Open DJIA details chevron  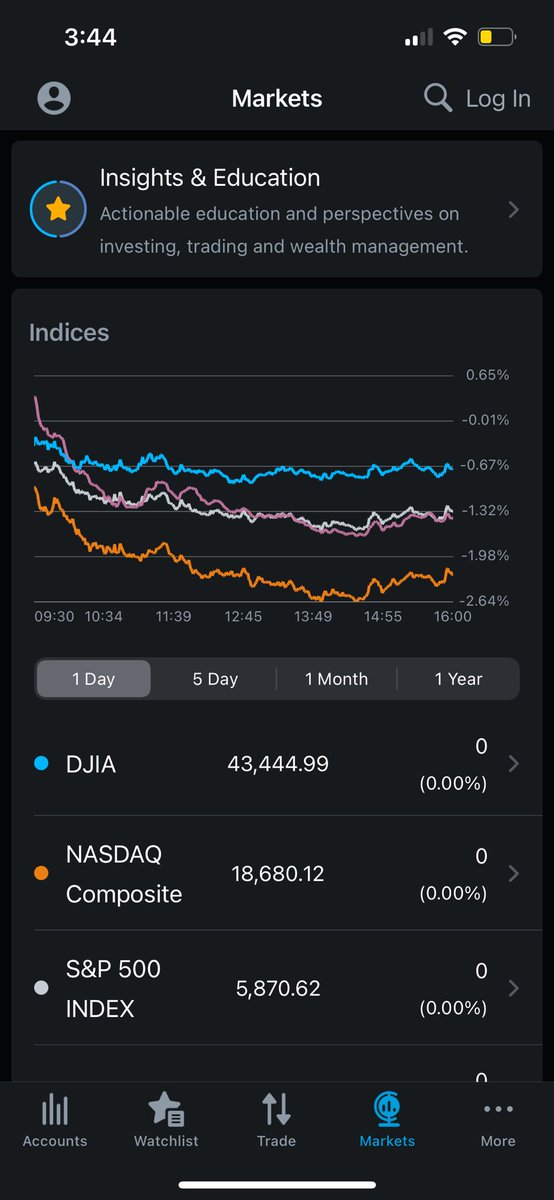[514, 764]
